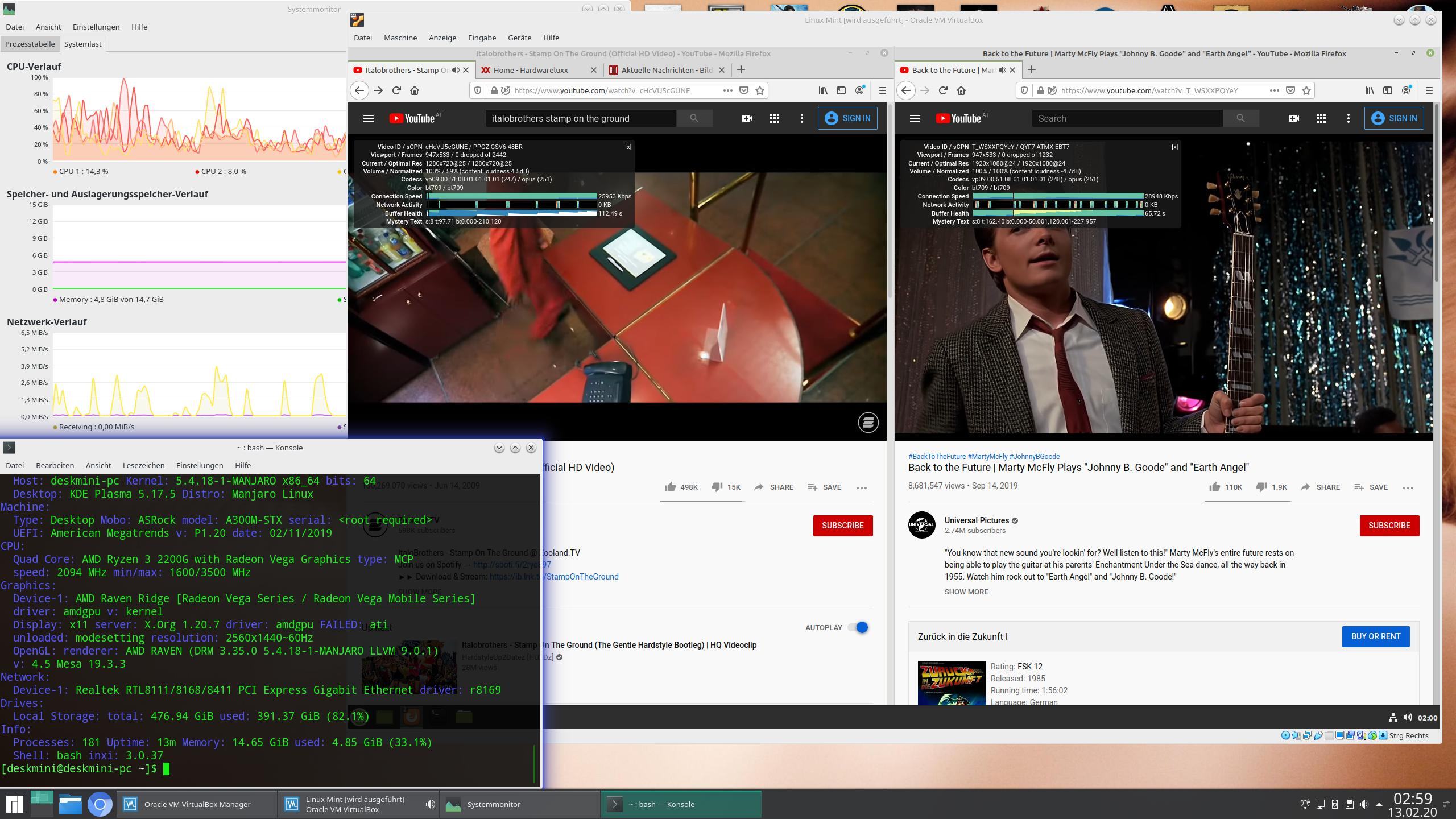Open more actions dots under Back to the Future video
The image size is (1456, 819).
tap(1408, 487)
